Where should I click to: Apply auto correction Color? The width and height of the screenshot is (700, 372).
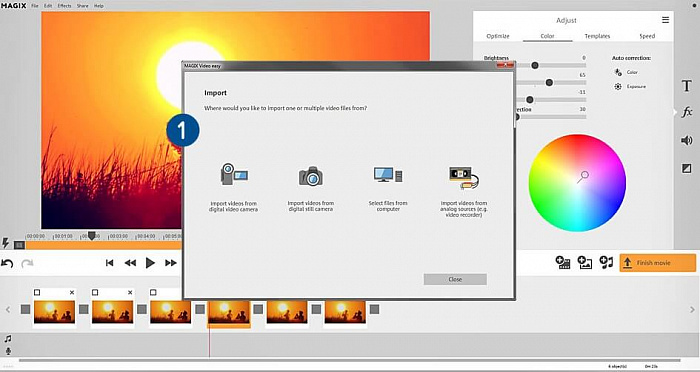click(x=626, y=72)
